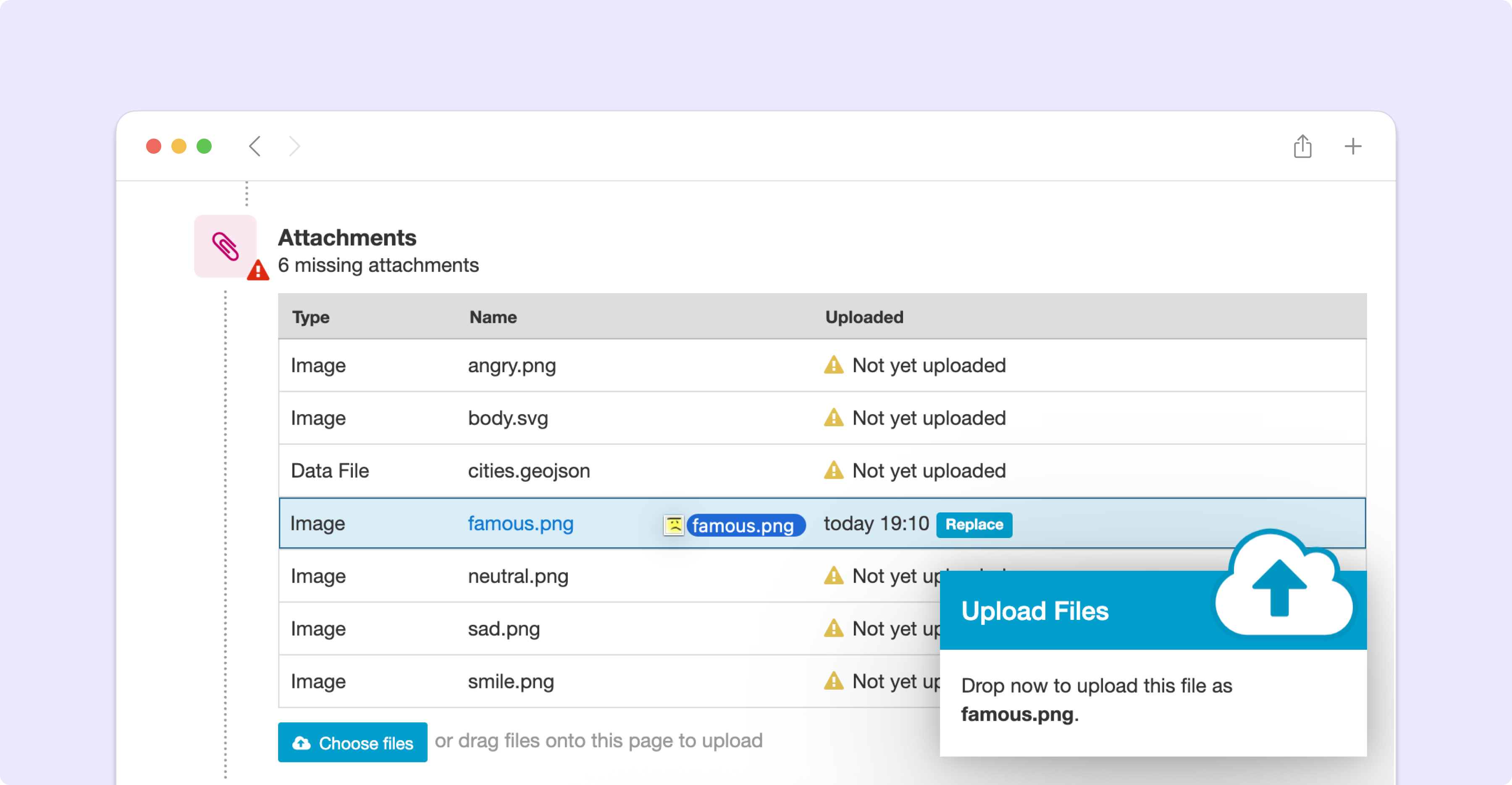Click warning icon in angry.png row

(833, 365)
